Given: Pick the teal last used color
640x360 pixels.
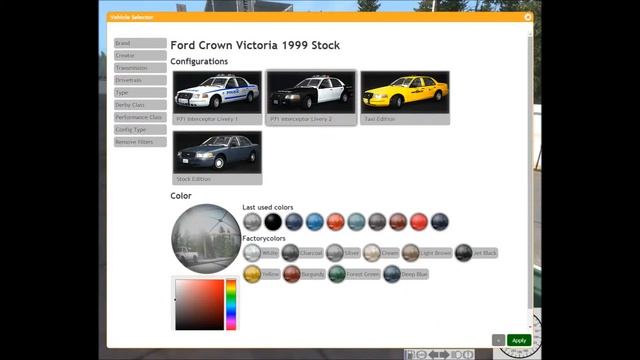Looking at the screenshot, I should (356, 222).
